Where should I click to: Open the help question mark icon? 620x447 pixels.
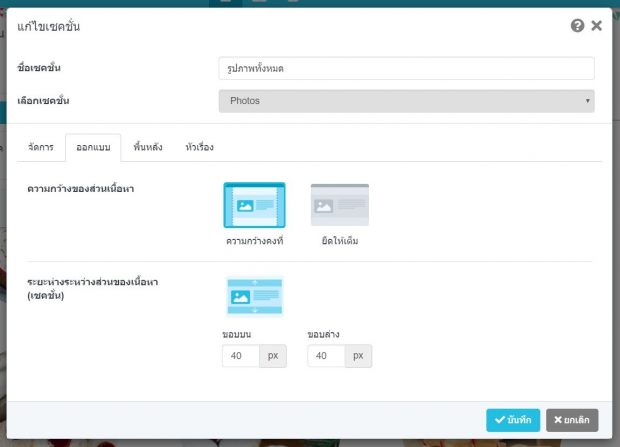tap(577, 26)
